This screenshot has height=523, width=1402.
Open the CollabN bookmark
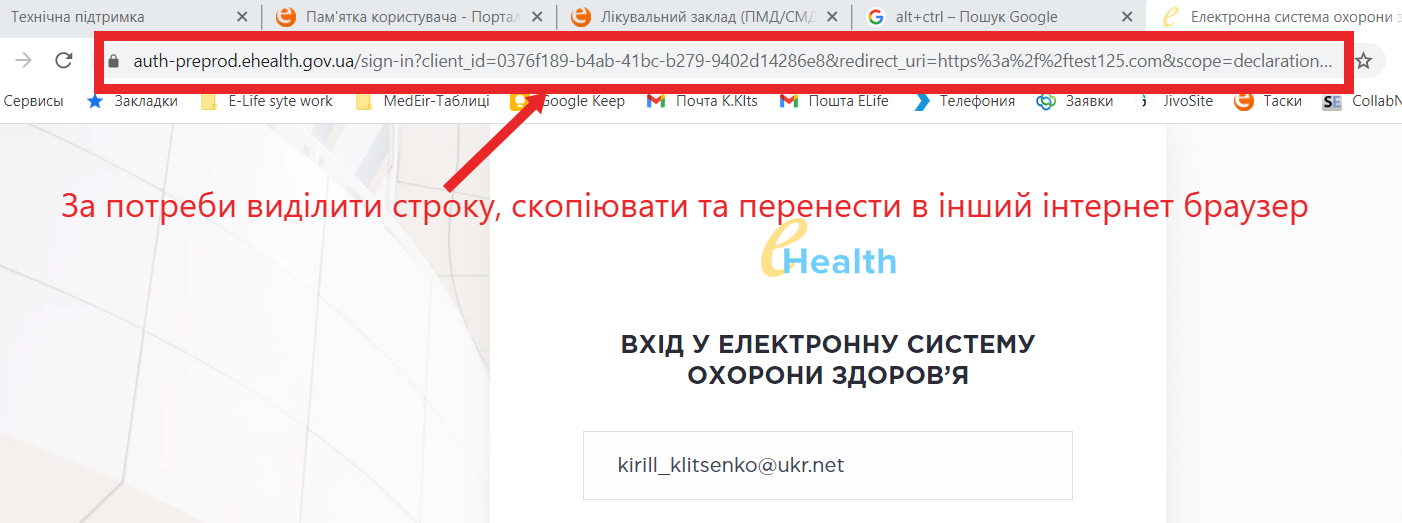click(x=1362, y=101)
